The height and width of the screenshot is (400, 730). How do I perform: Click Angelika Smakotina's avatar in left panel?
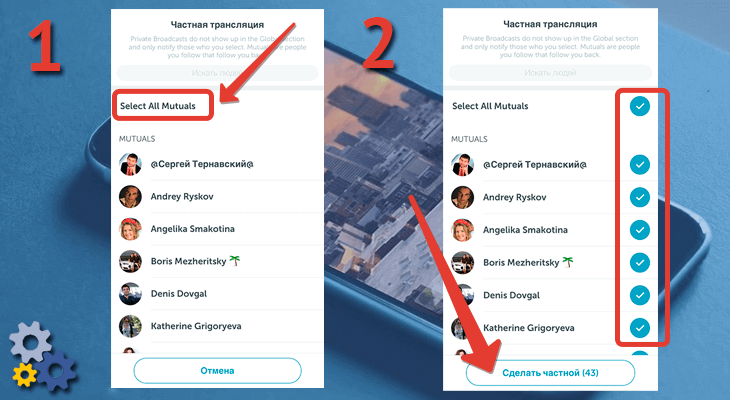pyautogui.click(x=130, y=229)
